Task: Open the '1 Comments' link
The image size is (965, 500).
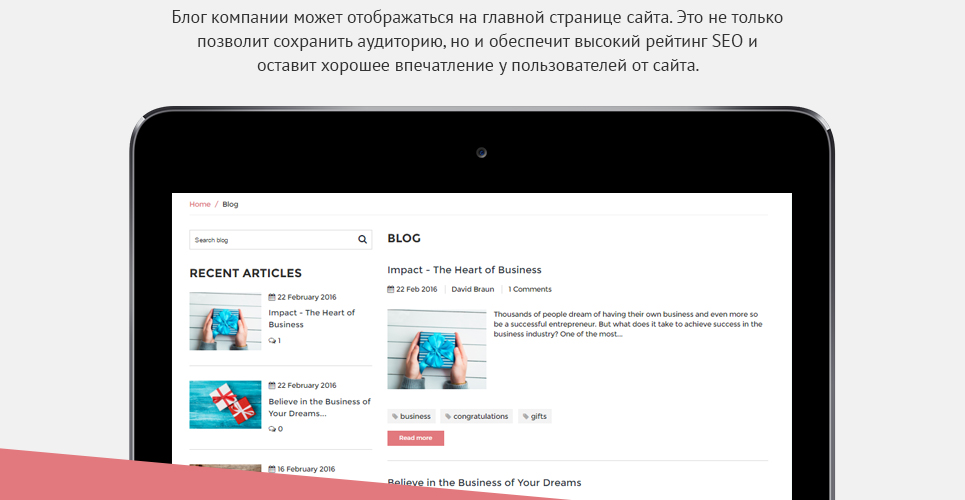Action: 530,289
